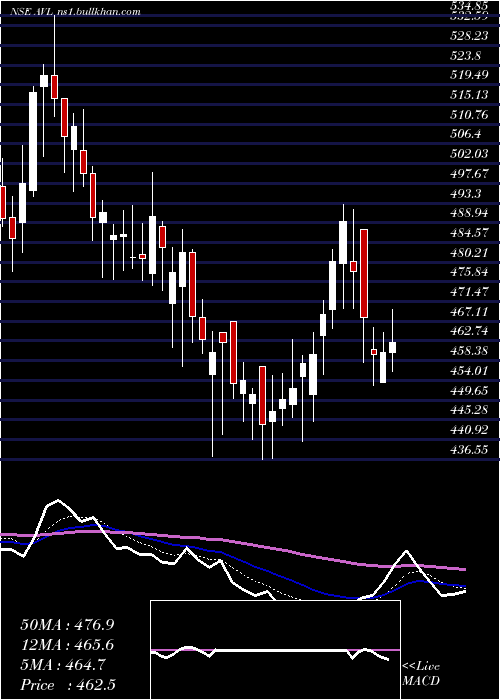Viewport: 500px width, 700px height.
Task: Select the 449.65 price level
Action: click(x=469, y=390)
